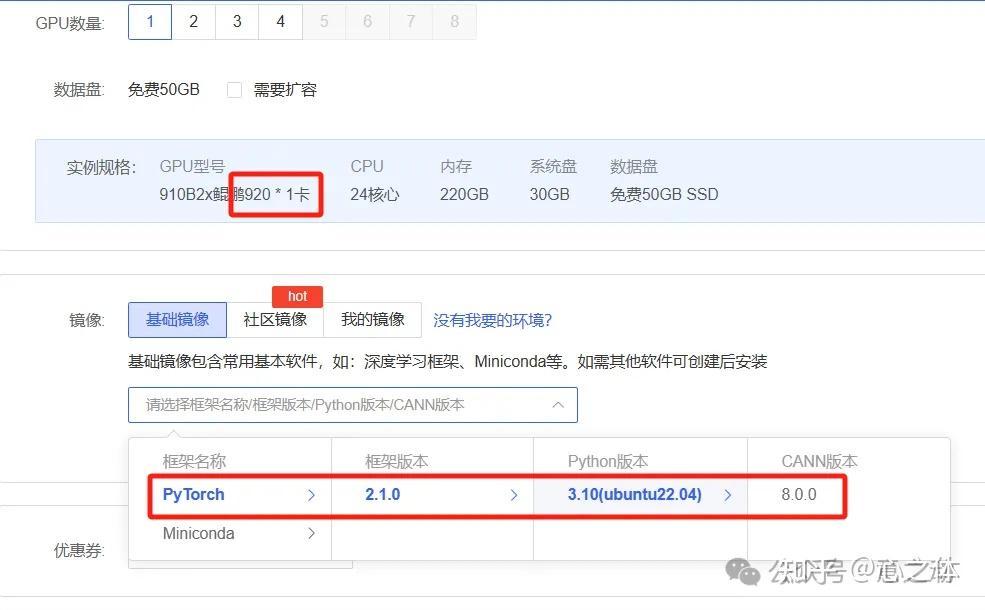985x610 pixels.
Task: Collapse the framework selection dropdown chevron
Action: 559,405
